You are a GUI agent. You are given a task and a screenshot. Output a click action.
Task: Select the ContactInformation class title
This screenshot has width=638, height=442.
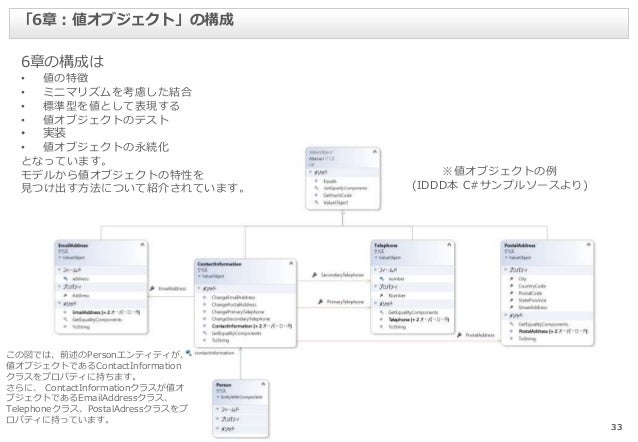click(219, 264)
